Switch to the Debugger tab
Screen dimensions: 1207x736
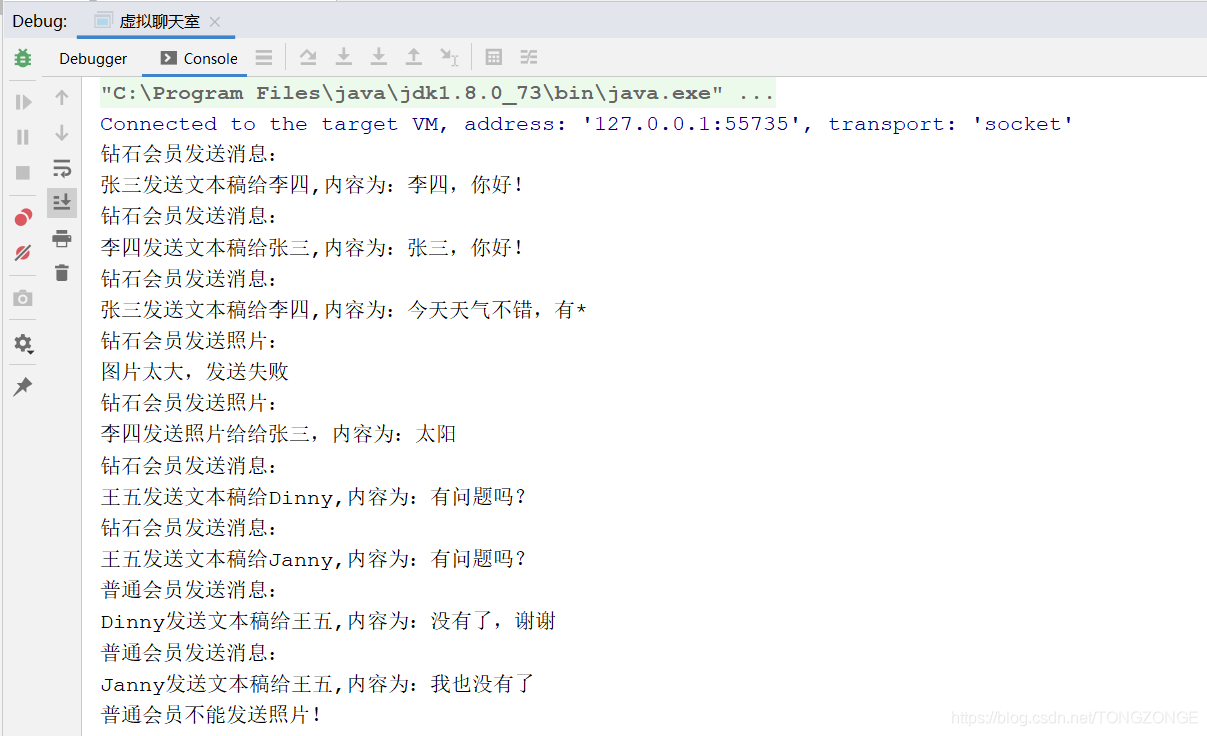(93, 58)
